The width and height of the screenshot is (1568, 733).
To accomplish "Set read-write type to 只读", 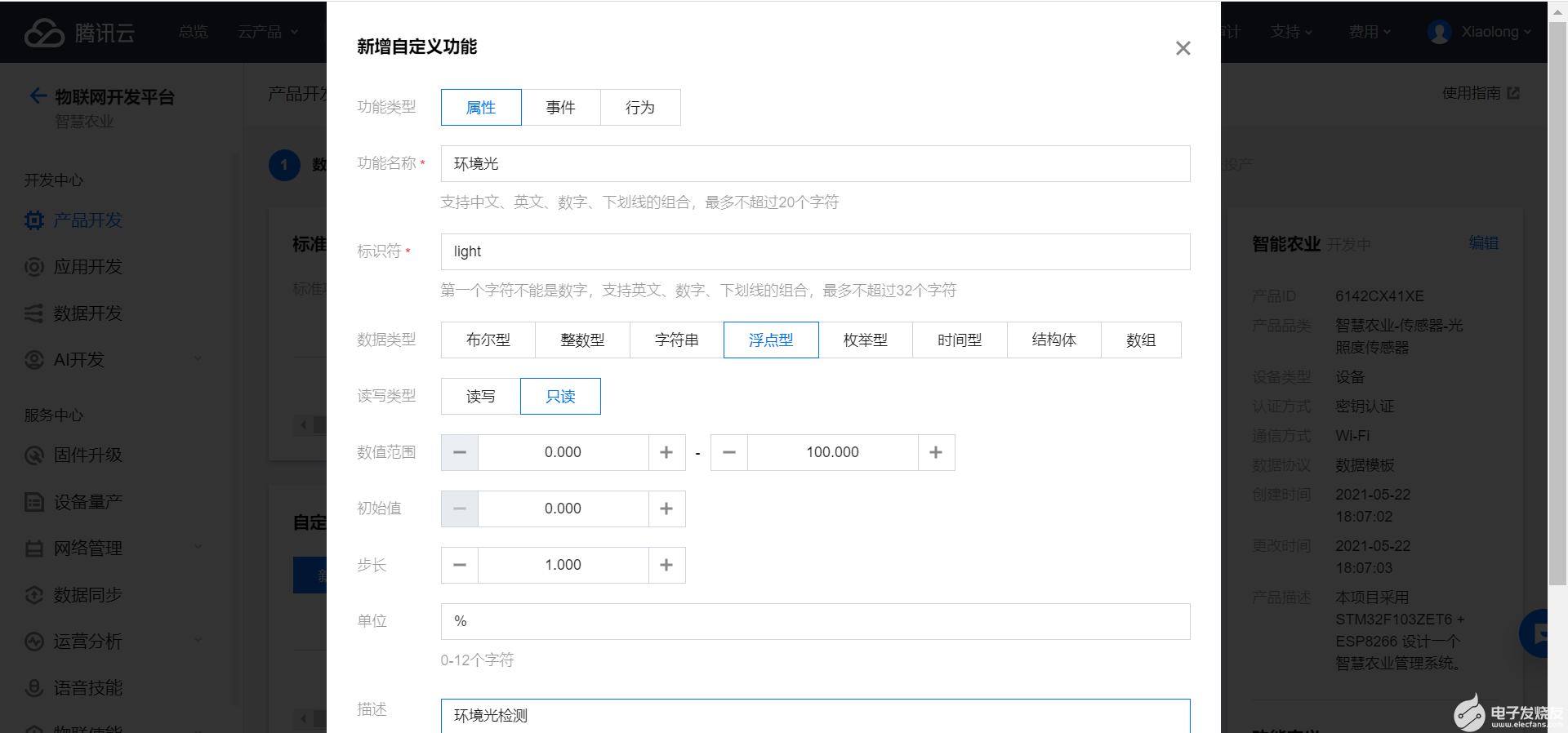I will (560, 396).
